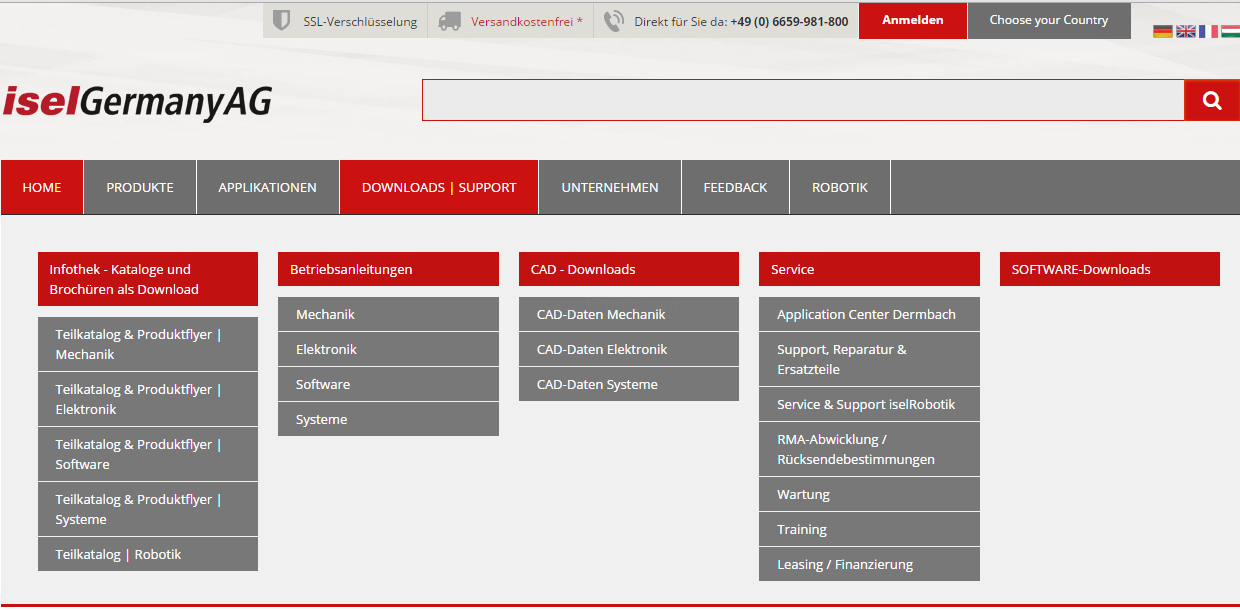Open the ROBOTIK menu item
This screenshot has height=610, width=1240.
tap(839, 187)
